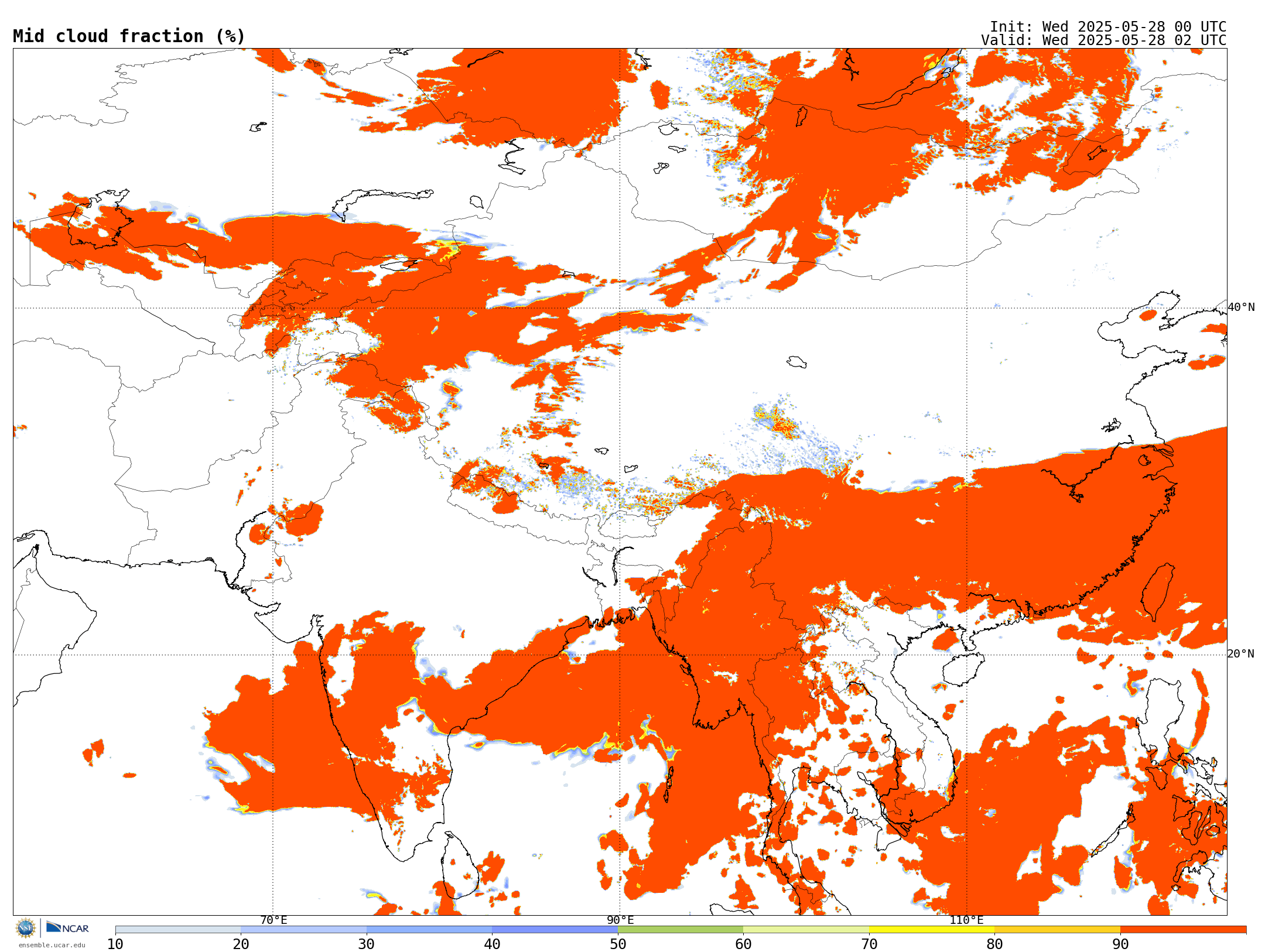The width and height of the screenshot is (1265, 952).
Task: Pick the 40-50 periwinkle colorbar segment
Action: coord(555,930)
